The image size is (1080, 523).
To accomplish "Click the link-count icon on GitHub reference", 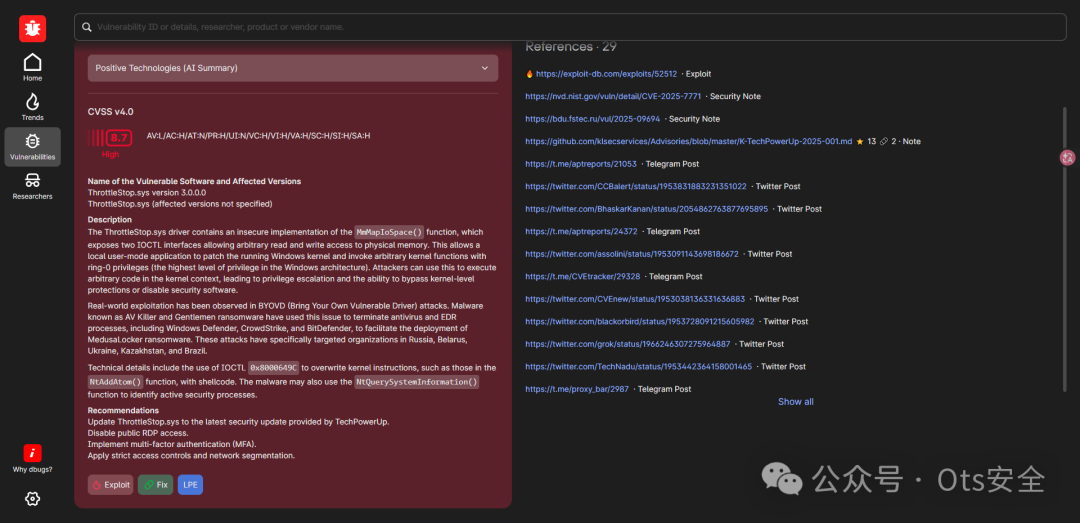I will pyautogui.click(x=884, y=141).
